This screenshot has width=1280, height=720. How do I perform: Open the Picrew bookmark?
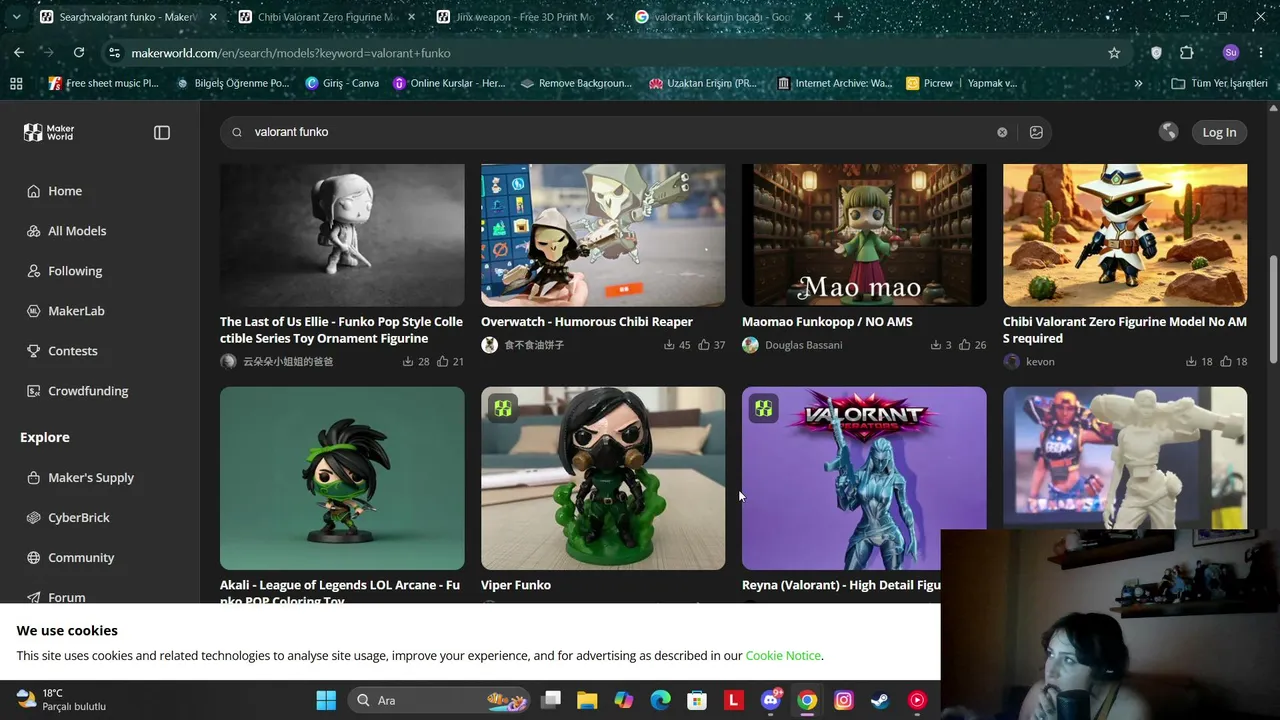click(929, 83)
